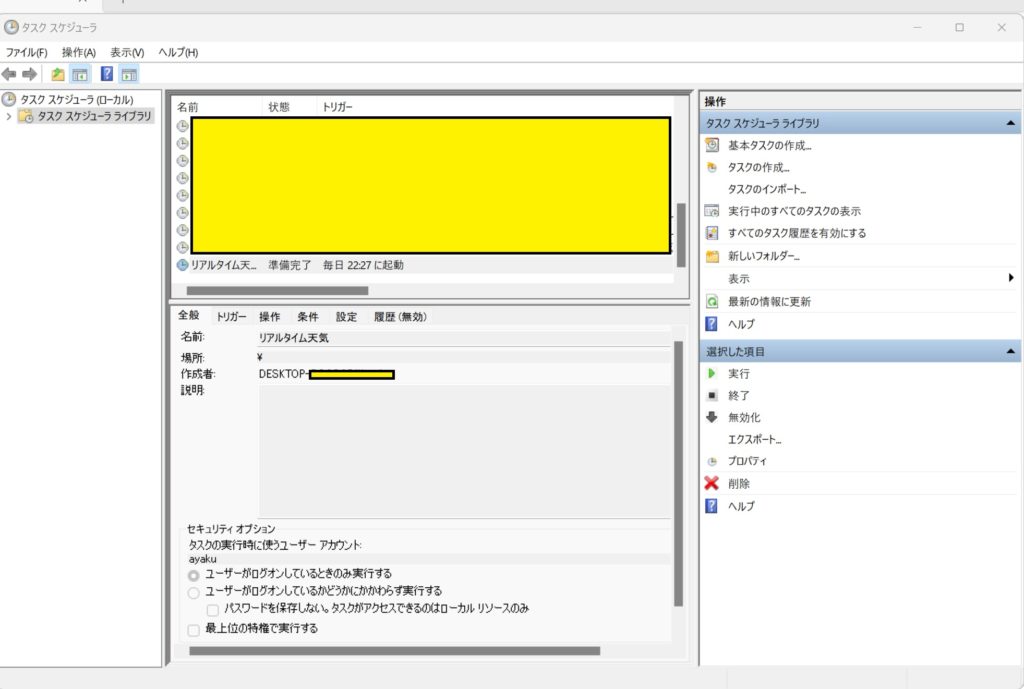Select the リアルタイム天気 task row
This screenshot has height=689, width=1024.
point(223,265)
